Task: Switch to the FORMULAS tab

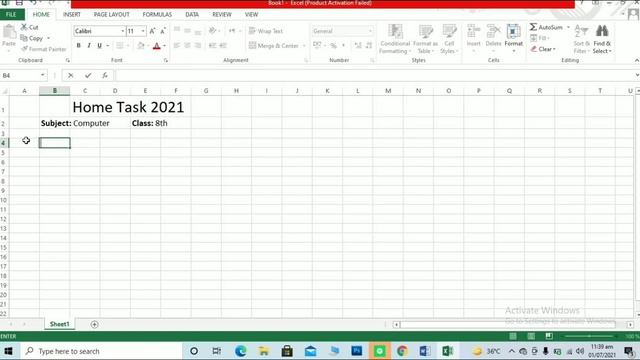Action: point(157,14)
